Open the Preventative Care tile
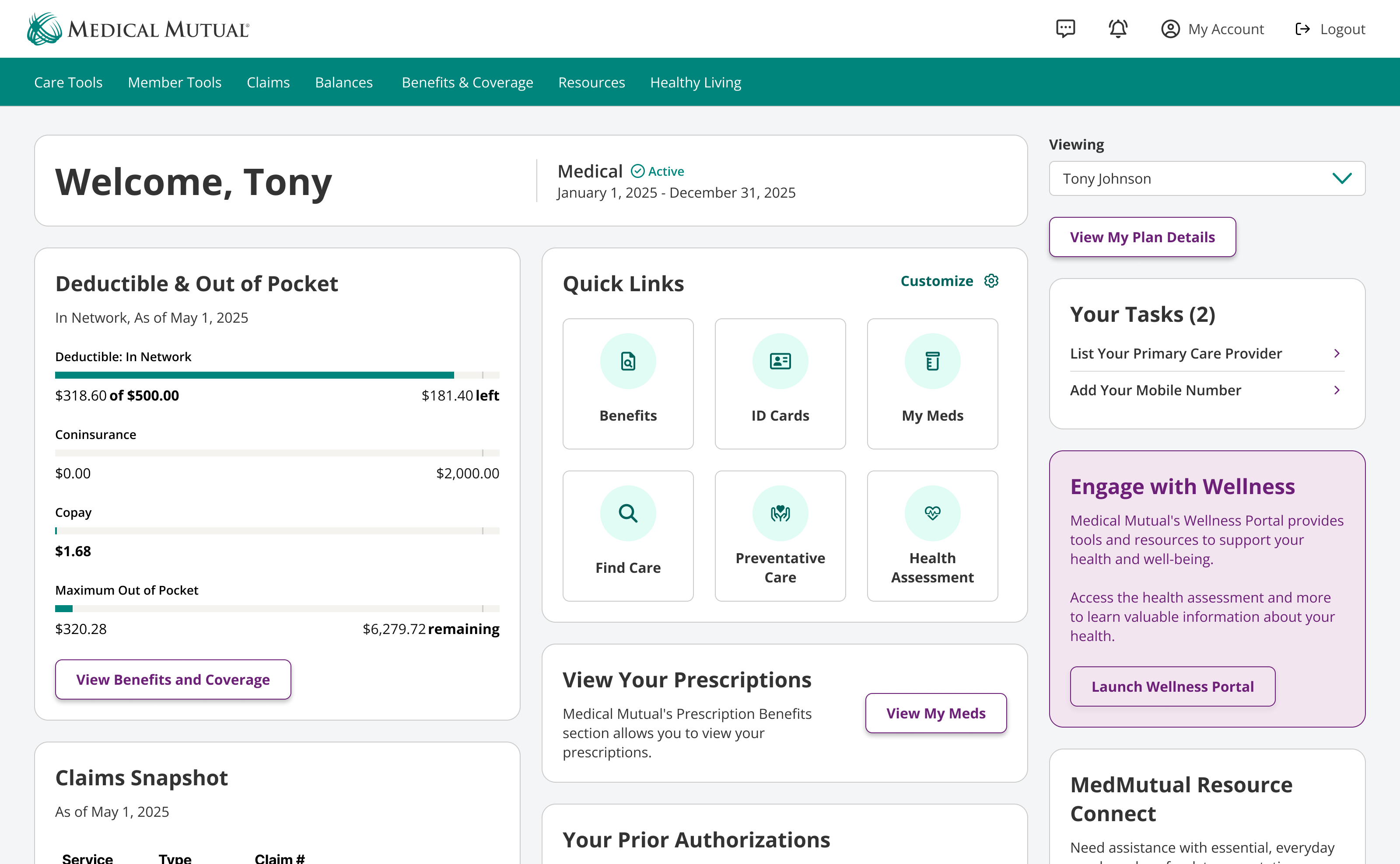This screenshot has width=1400, height=864. tap(780, 536)
